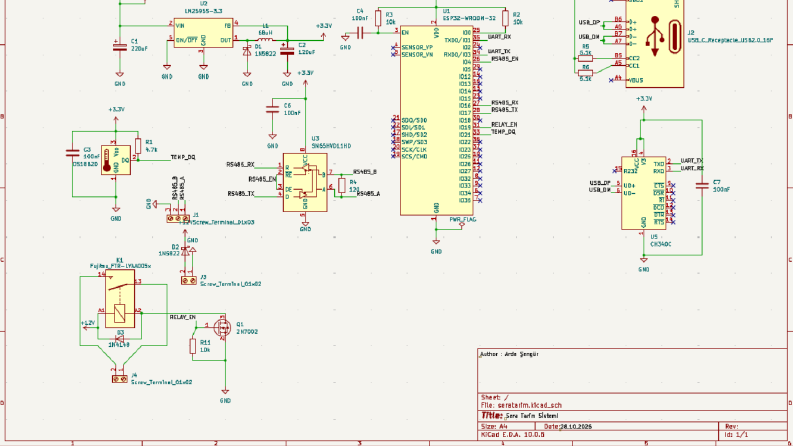Click the Fujitsu relay value text above K1
Viewport: 793px width, 446px height.
pos(120,266)
